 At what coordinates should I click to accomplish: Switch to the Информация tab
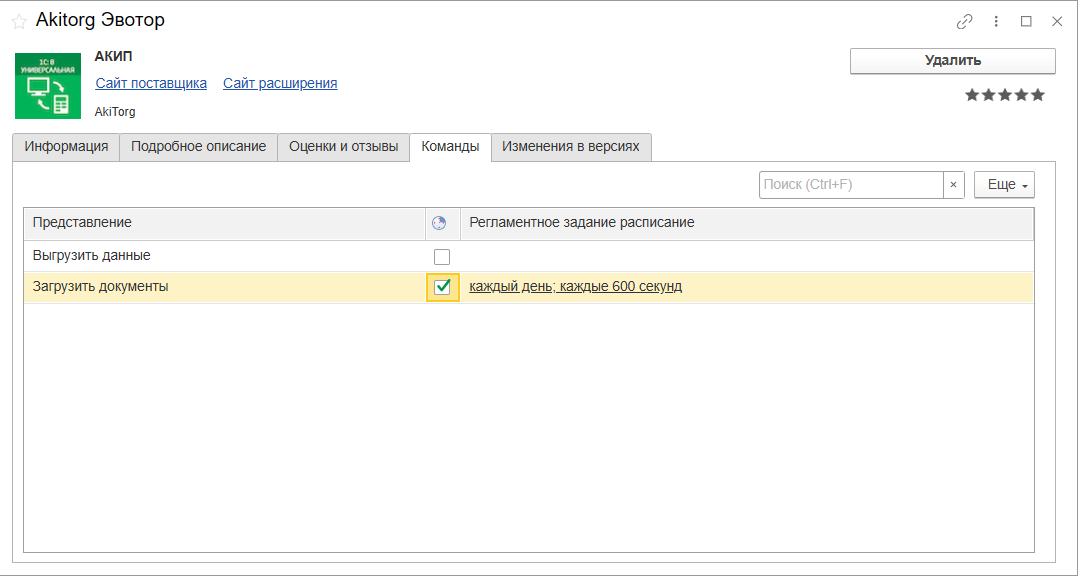tap(66, 147)
